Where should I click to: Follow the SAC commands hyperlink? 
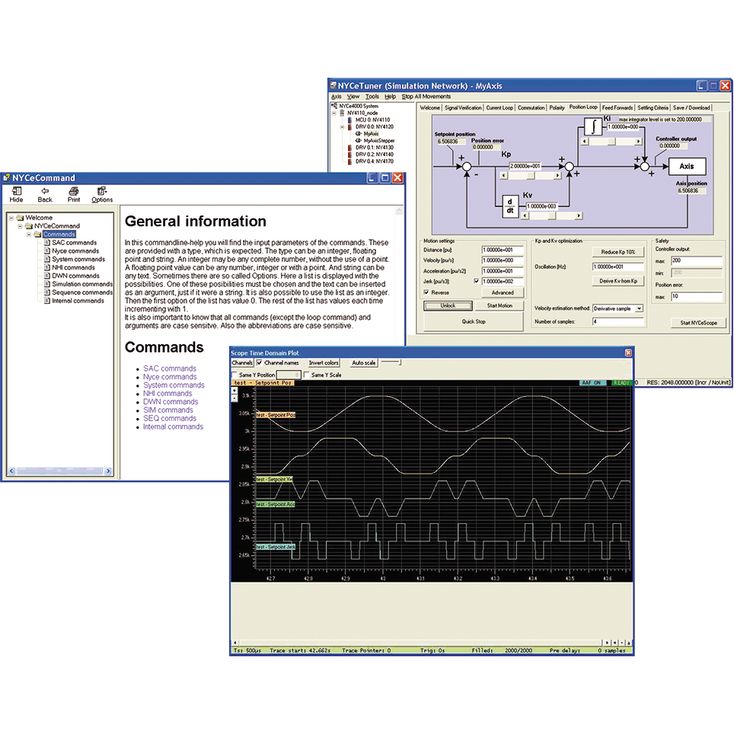tap(169, 368)
